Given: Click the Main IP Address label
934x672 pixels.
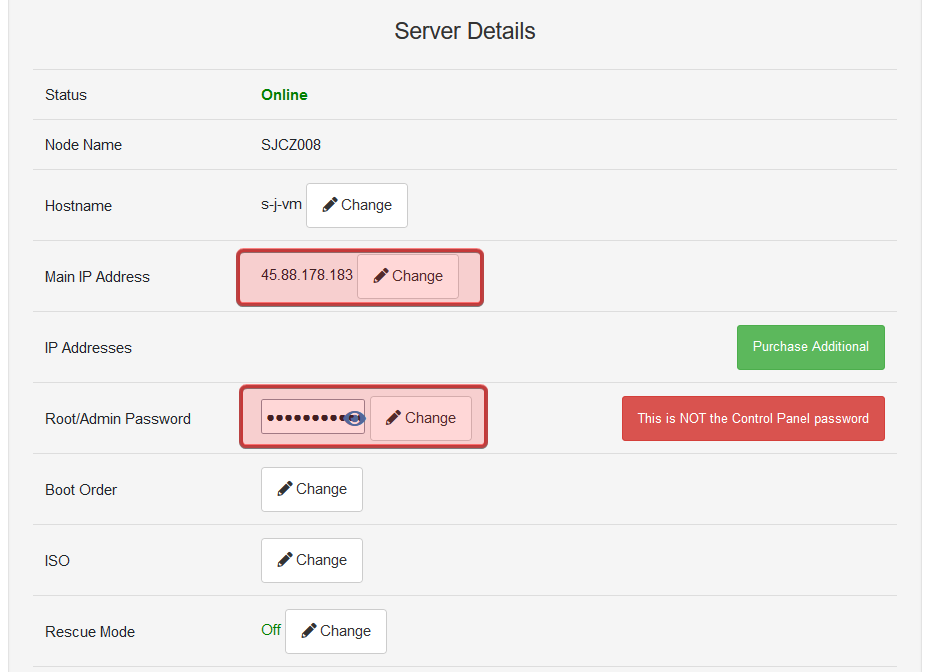Looking at the screenshot, I should coord(97,277).
